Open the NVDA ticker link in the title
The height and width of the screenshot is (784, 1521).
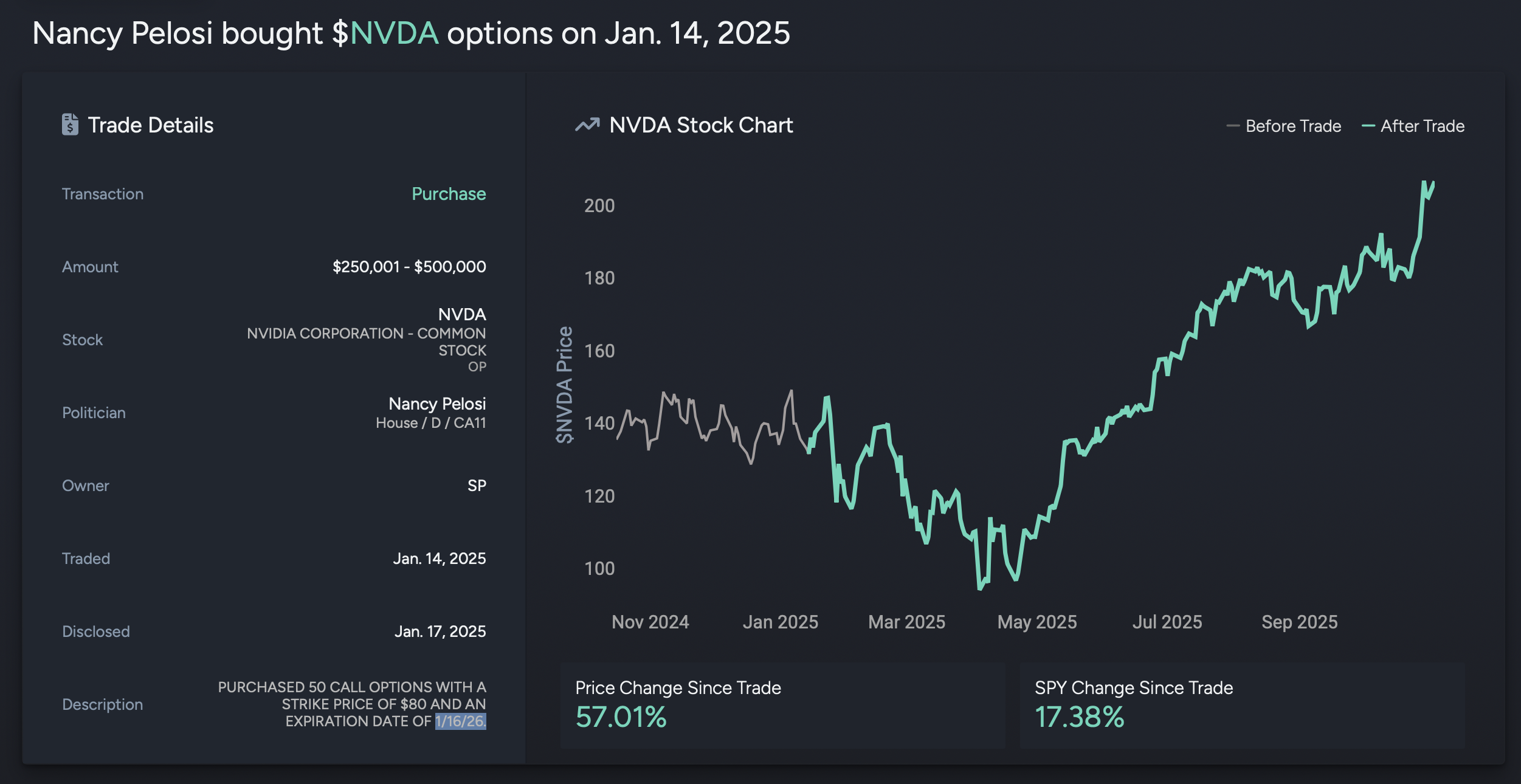tap(394, 33)
